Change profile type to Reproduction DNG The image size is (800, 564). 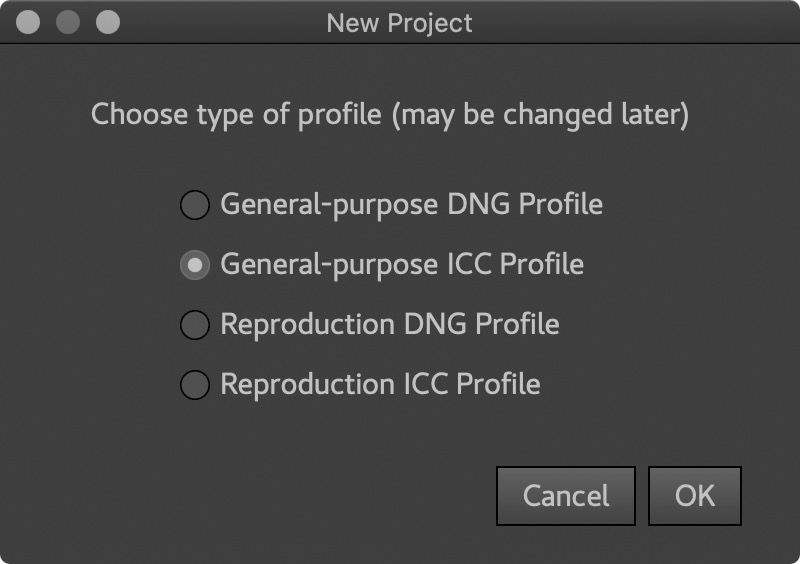194,325
